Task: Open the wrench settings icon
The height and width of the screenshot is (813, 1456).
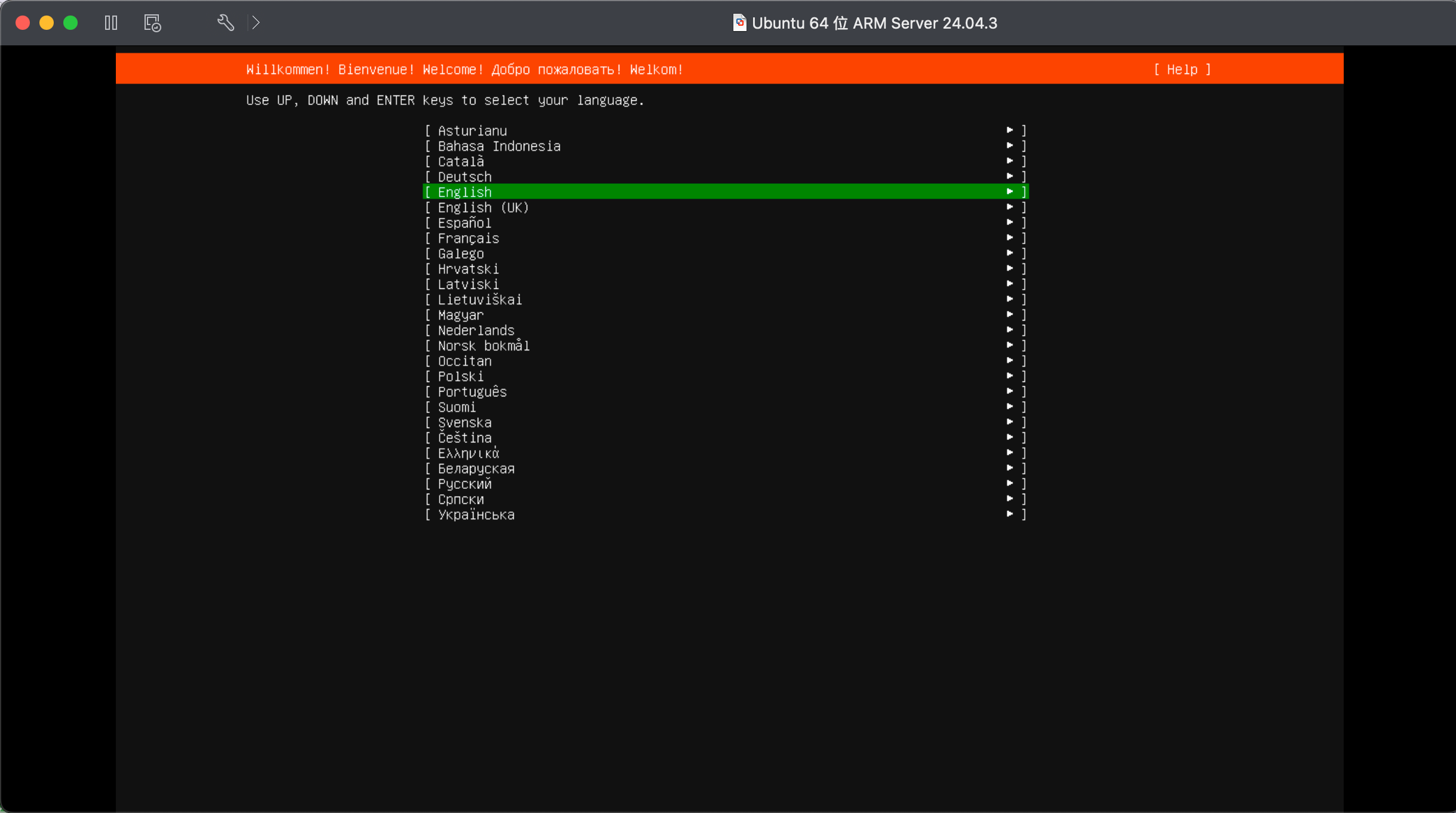Action: (x=225, y=23)
